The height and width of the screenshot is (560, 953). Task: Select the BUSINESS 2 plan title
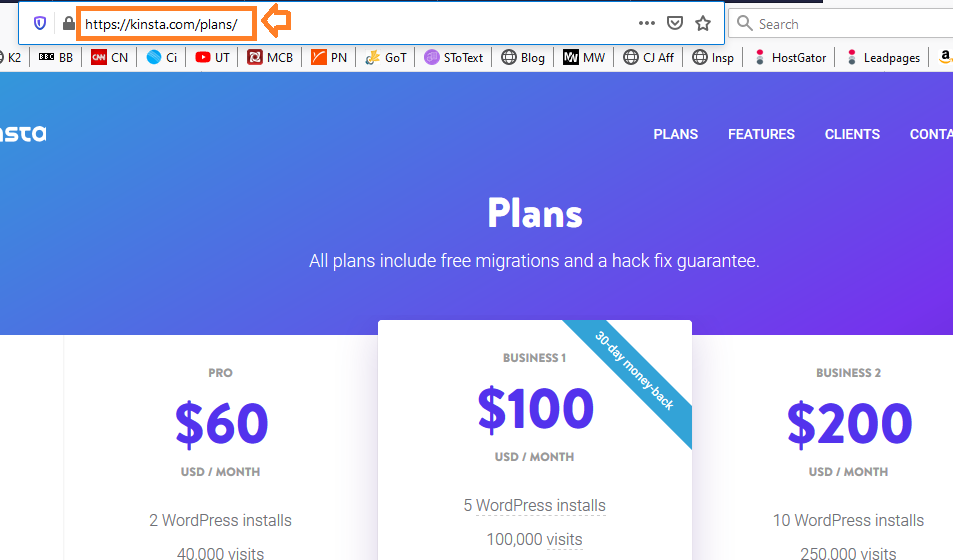(848, 373)
